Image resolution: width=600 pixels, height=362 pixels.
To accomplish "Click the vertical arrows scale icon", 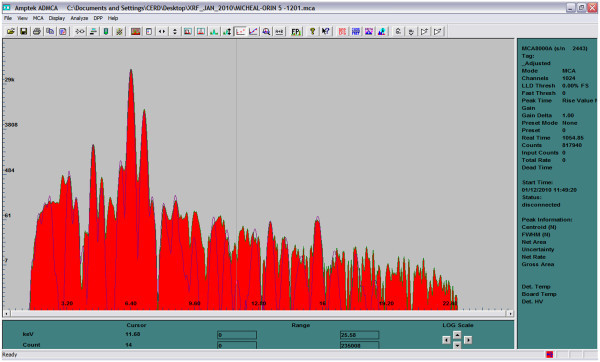I will 174,31.
